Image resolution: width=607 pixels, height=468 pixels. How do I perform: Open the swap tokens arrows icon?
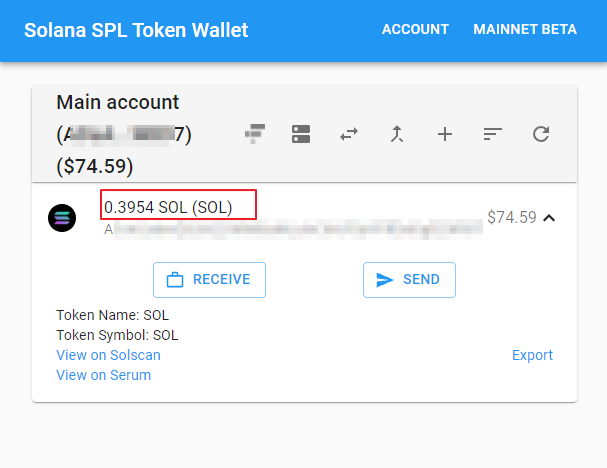(x=349, y=134)
